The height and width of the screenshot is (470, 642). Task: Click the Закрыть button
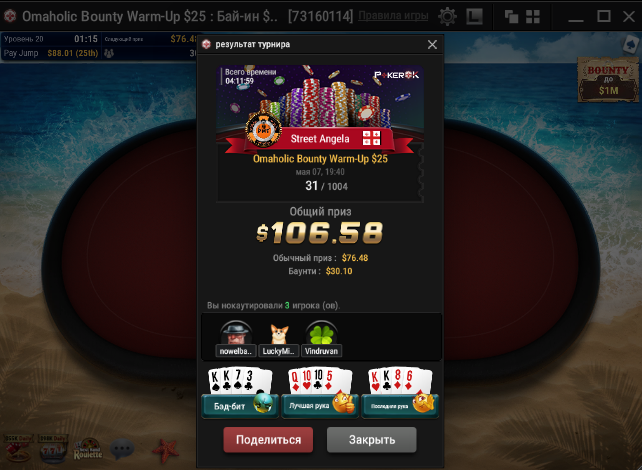pos(371,440)
